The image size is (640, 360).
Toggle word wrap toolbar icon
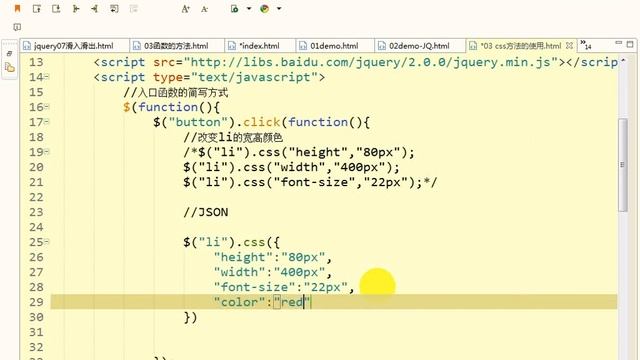114,9
